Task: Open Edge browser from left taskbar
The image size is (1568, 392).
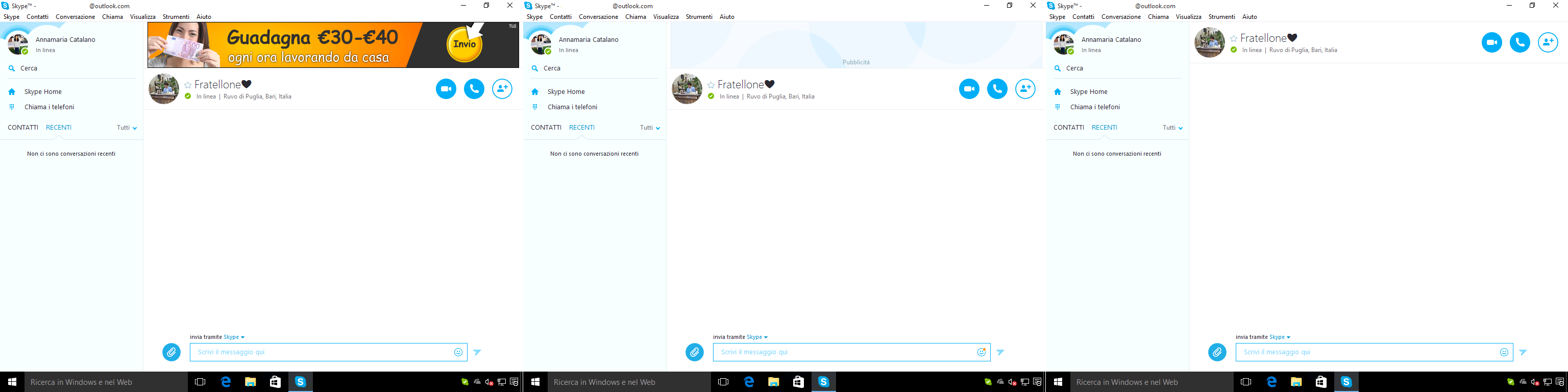Action: [226, 382]
